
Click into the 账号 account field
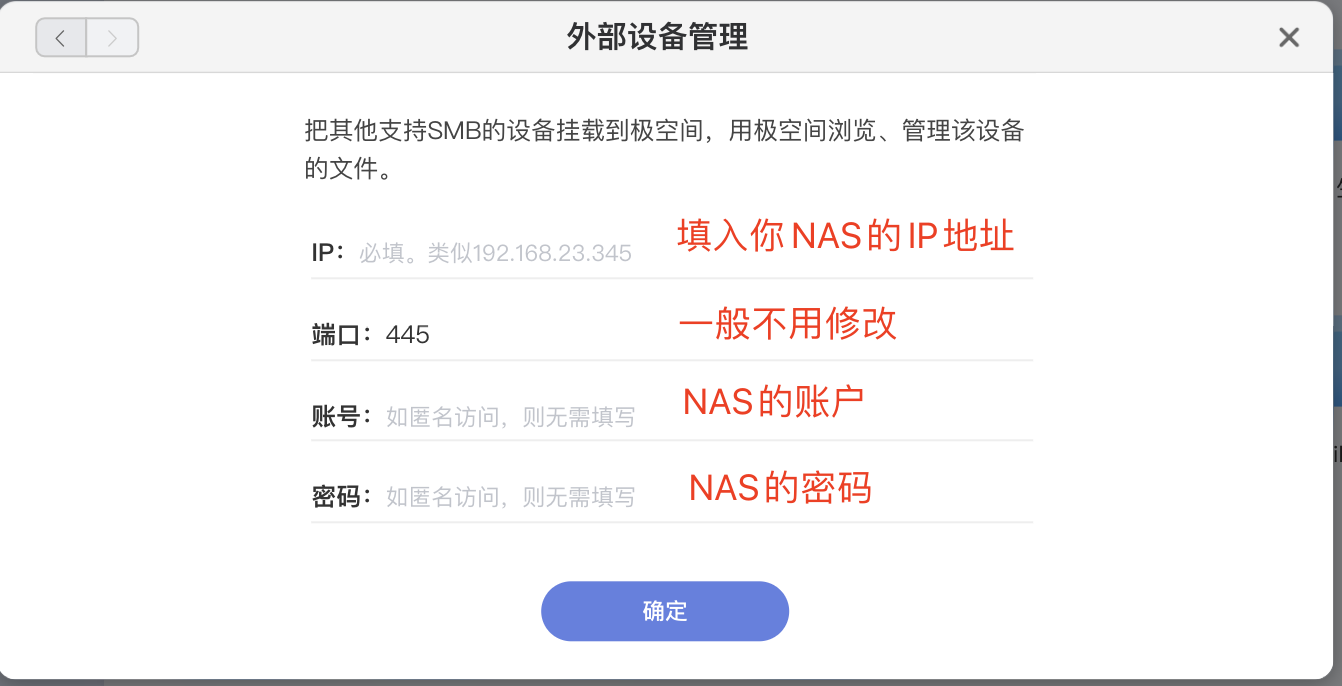click(510, 417)
